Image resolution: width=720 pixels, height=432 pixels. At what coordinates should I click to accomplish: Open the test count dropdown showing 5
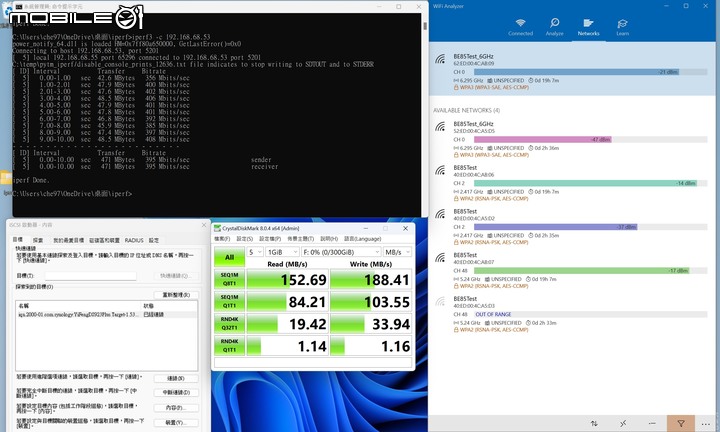(255, 252)
